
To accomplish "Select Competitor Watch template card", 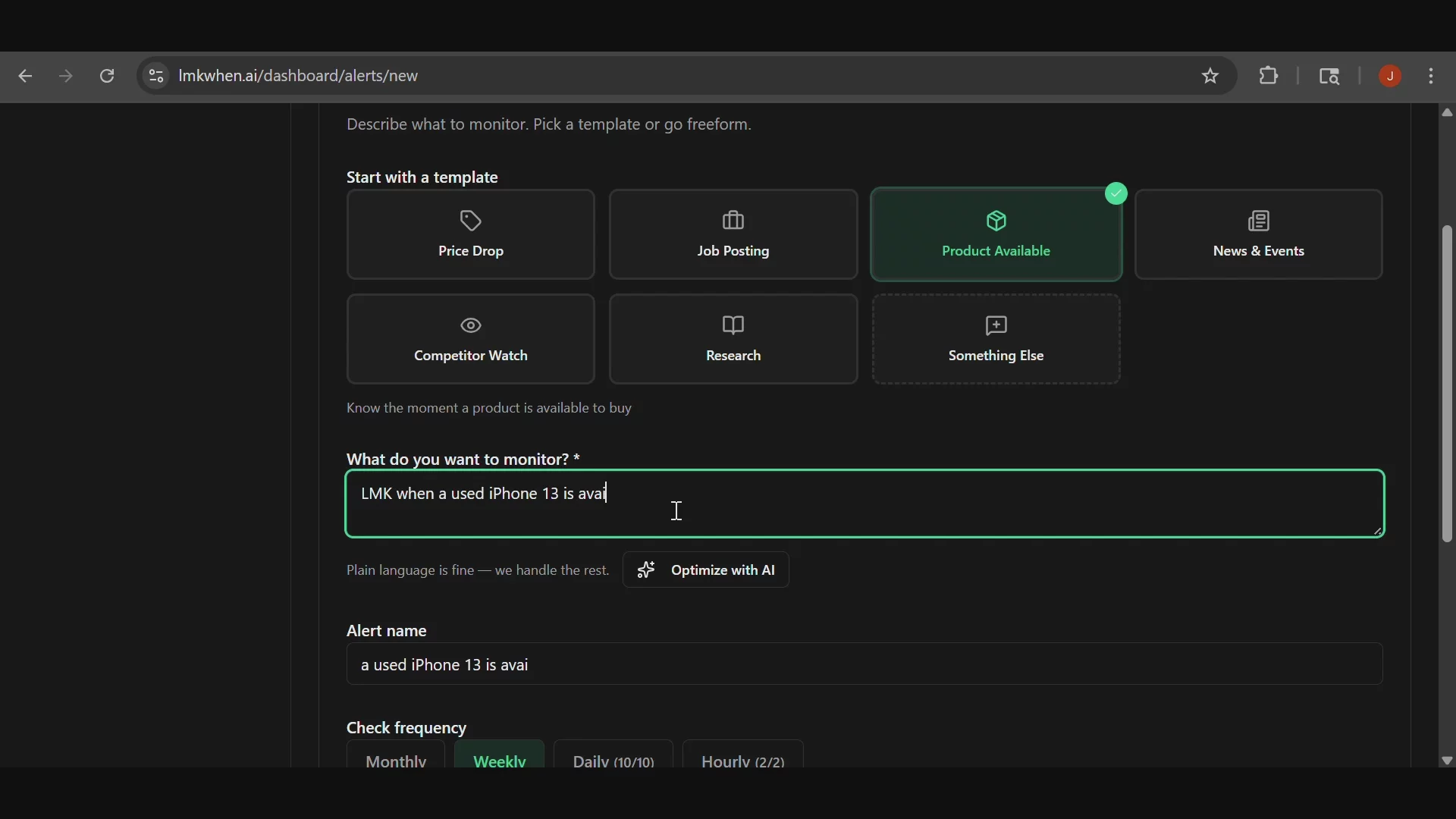I will [470, 340].
